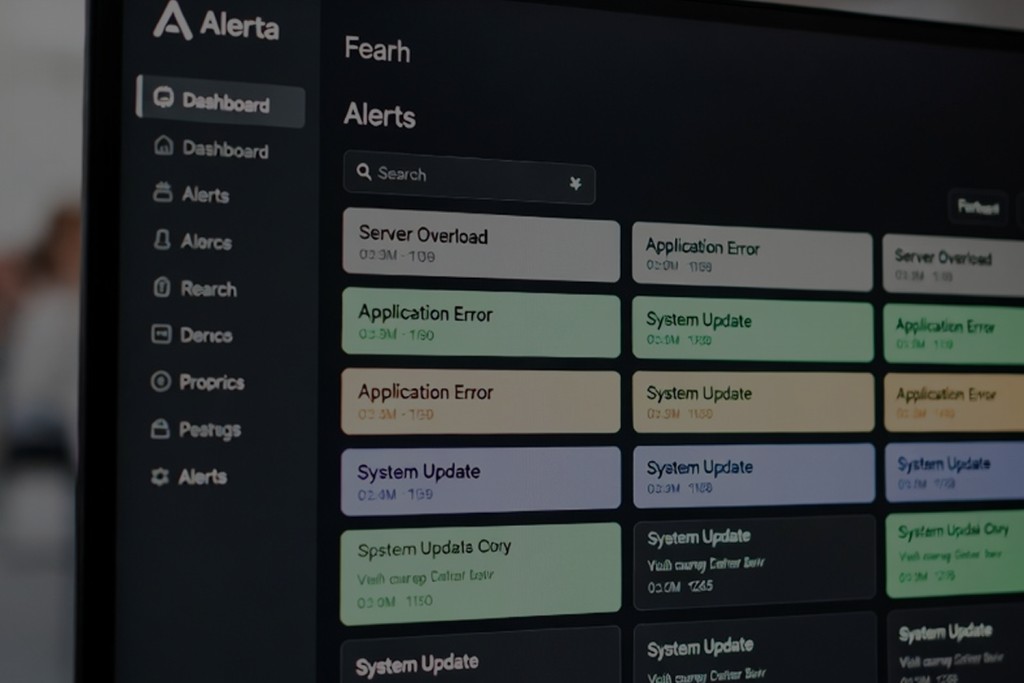Open the gray Server Overload card in first column

[x=480, y=244]
